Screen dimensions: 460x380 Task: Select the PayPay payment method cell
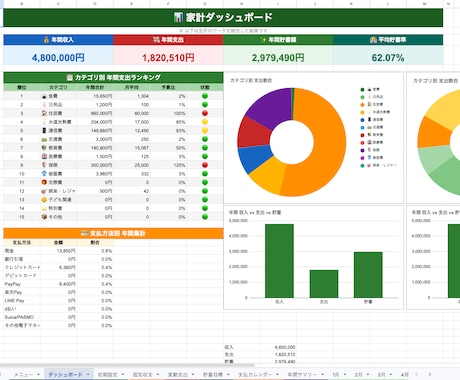click(22, 284)
